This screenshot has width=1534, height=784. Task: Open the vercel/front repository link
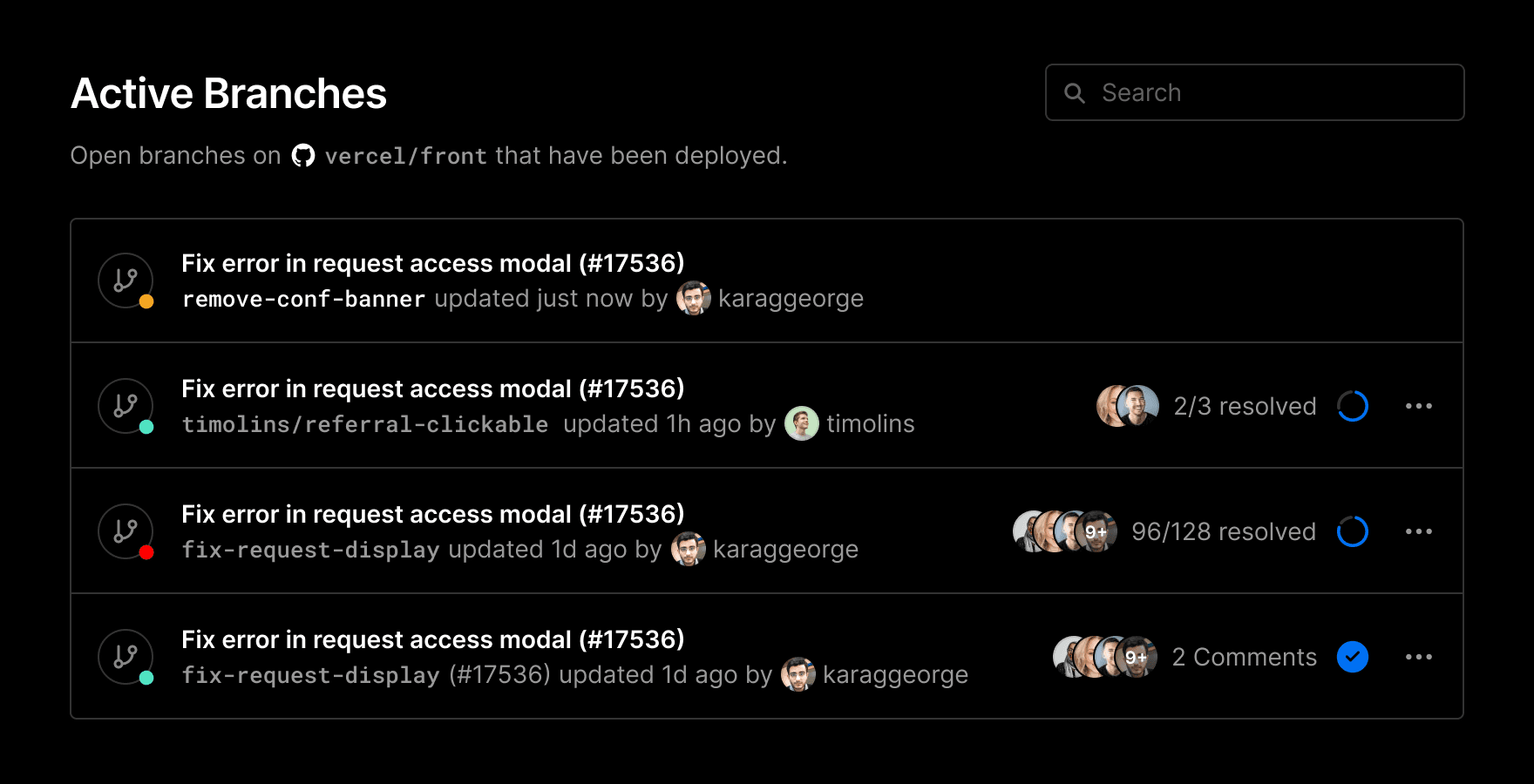coord(405,156)
